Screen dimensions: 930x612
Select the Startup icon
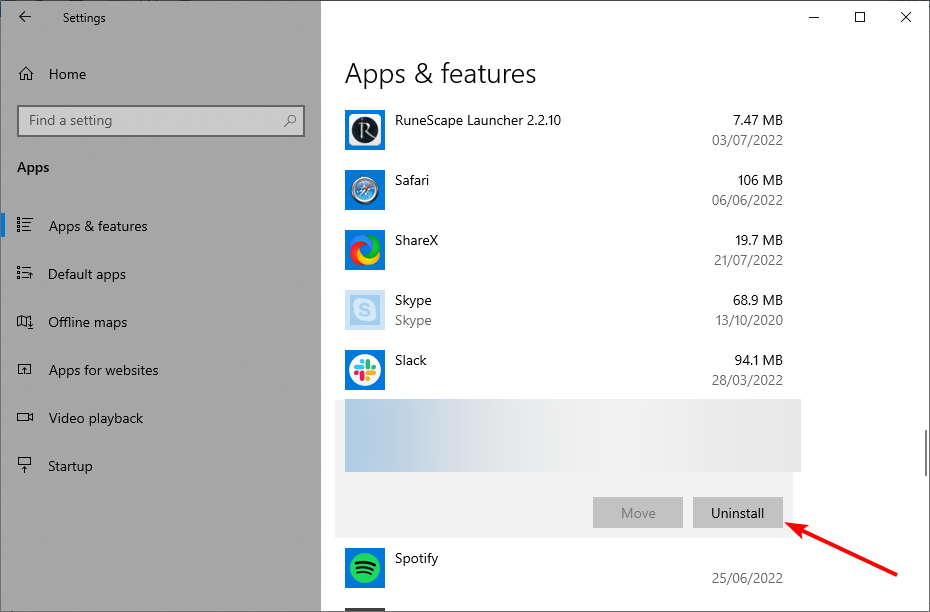point(24,466)
